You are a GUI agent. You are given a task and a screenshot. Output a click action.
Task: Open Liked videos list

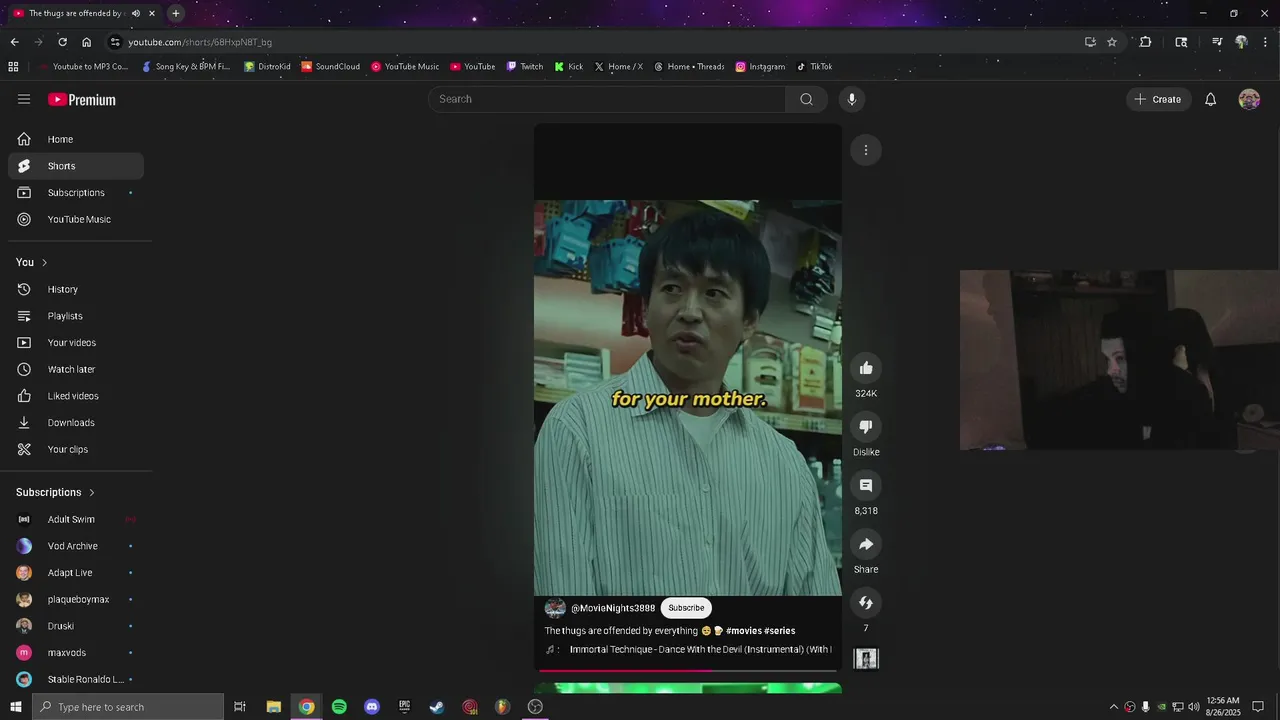(x=76, y=396)
